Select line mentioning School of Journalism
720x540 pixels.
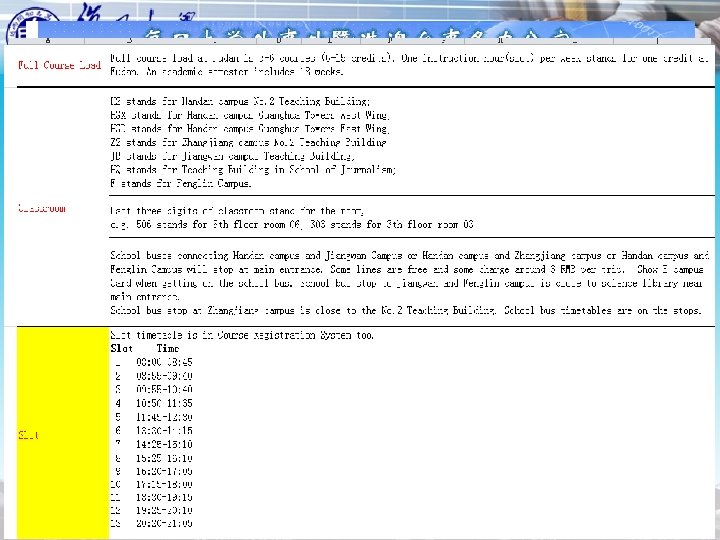pyautogui.click(x=253, y=170)
